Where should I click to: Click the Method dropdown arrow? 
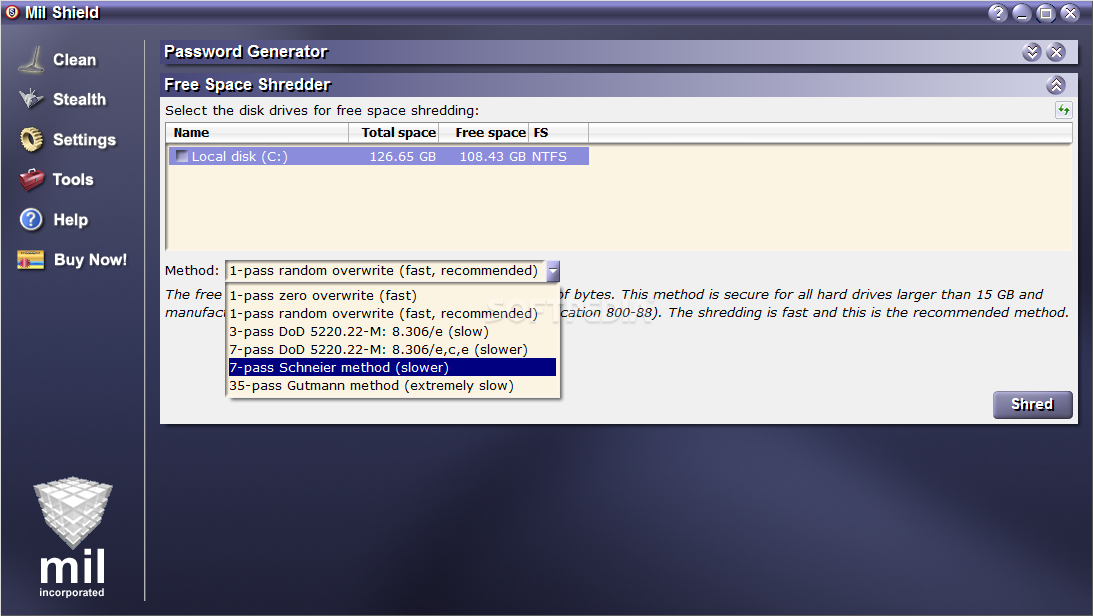[553, 271]
